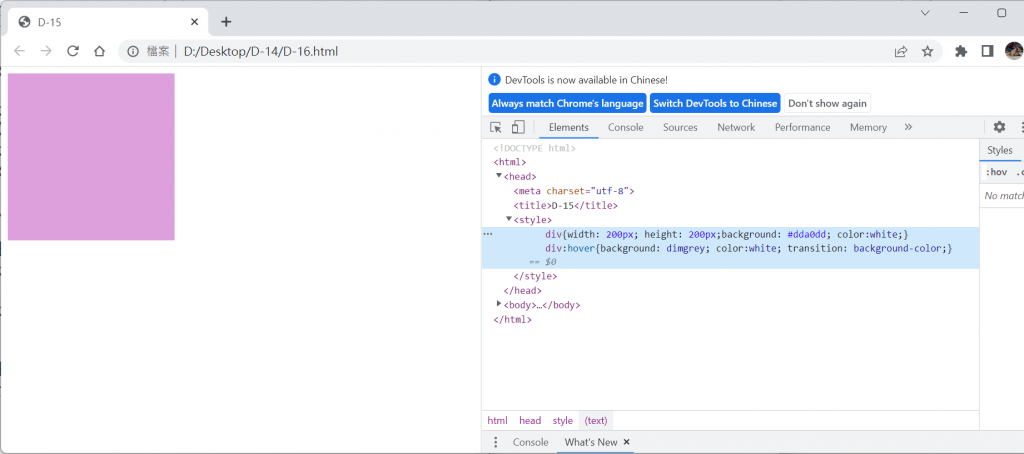Click Switch DevTools to Chinese button

[715, 103]
